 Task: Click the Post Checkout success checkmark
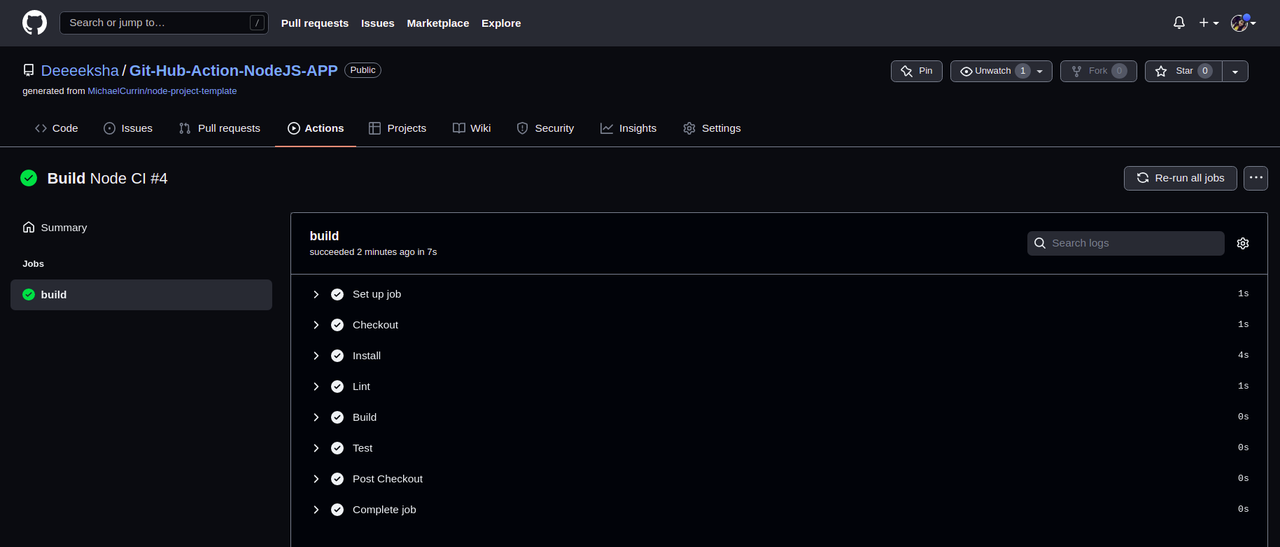(x=337, y=479)
